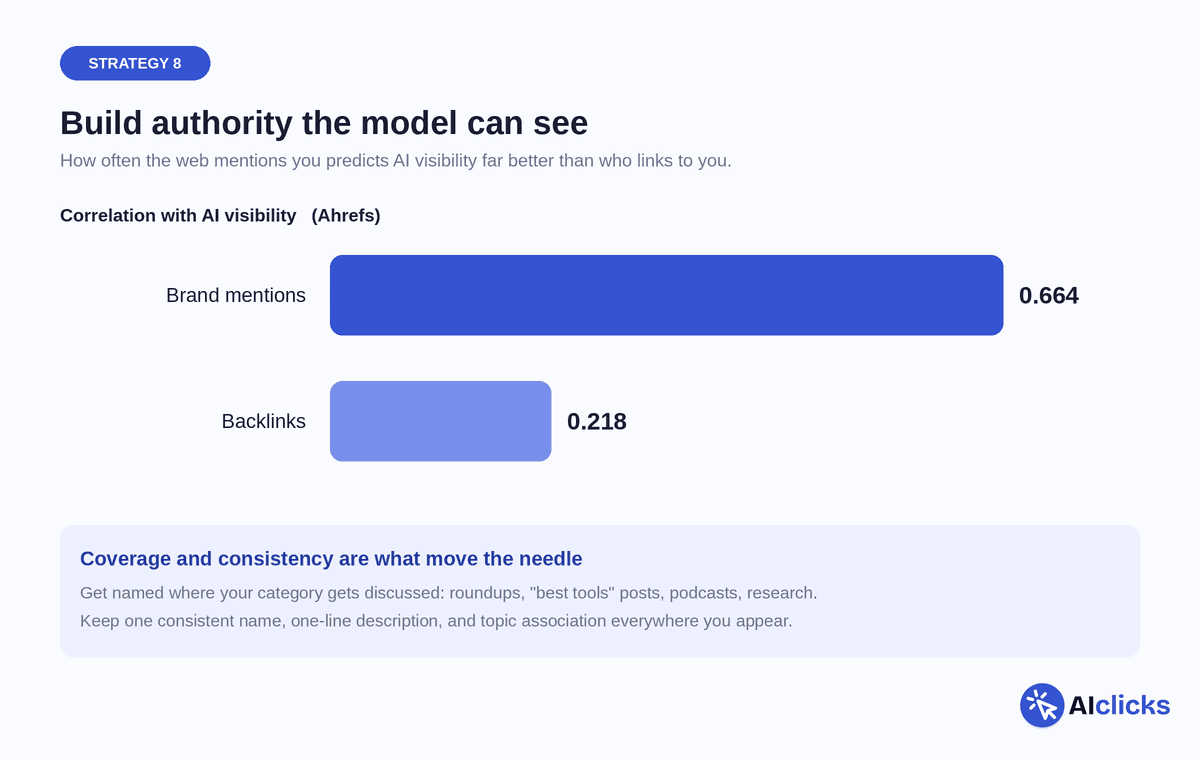Click the word "clicks" in blue logo text
Screen dimensions: 1200x760
(x=1132, y=705)
